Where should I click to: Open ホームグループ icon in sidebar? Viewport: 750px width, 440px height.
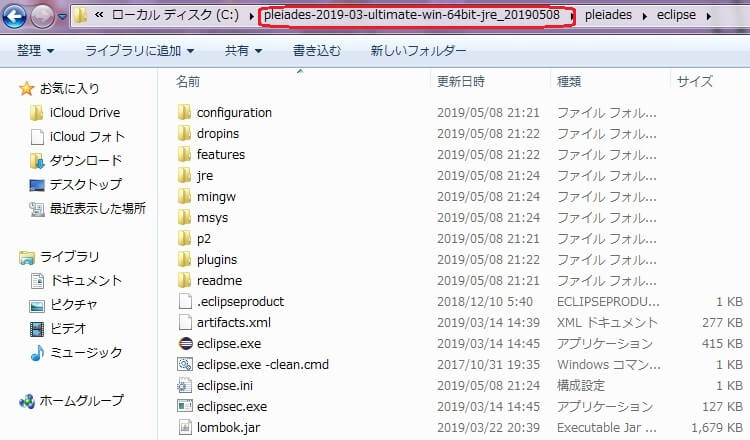point(27,401)
